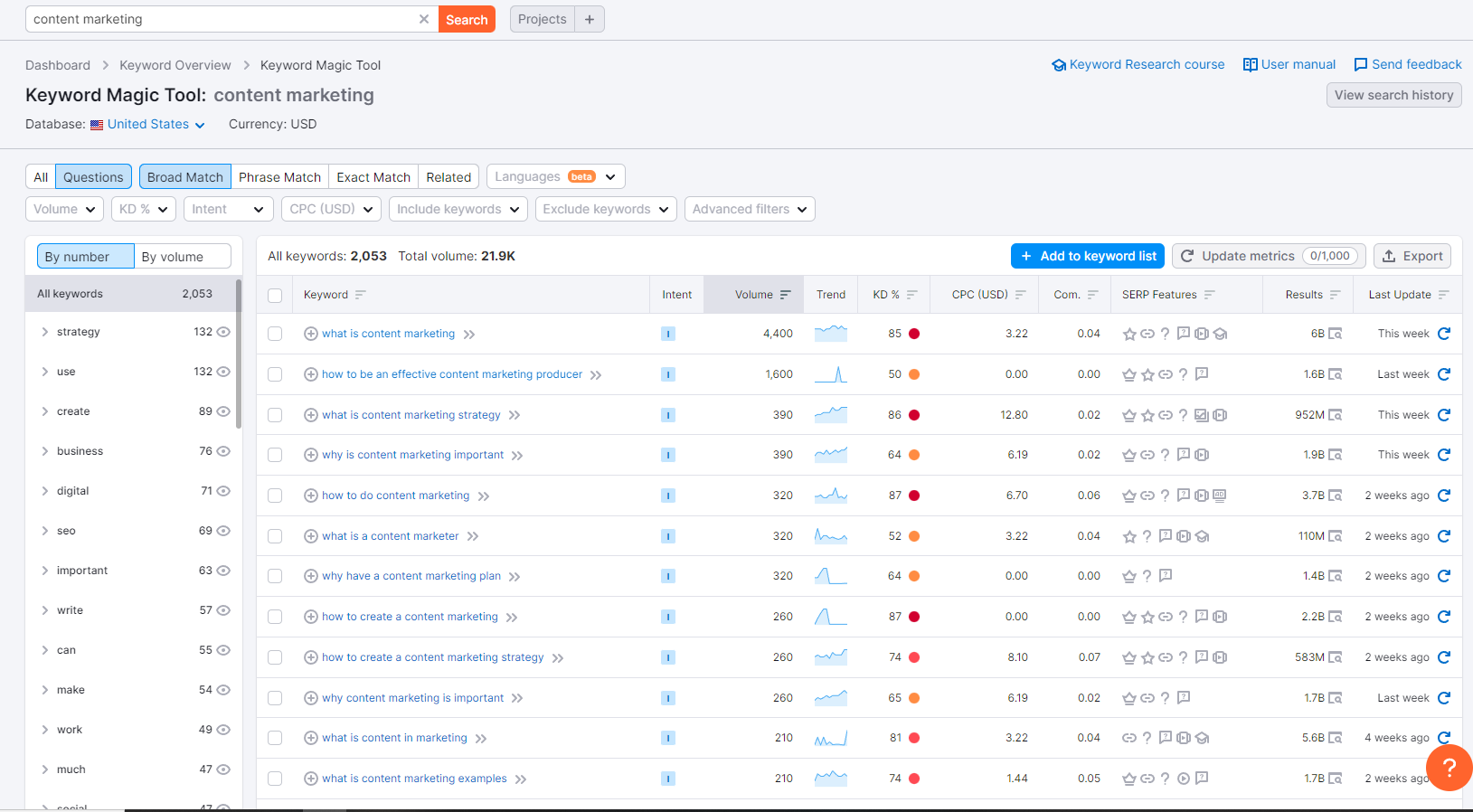Open the Intent filter dropdown
Image resolution: width=1473 pixels, height=812 pixels.
(229, 209)
